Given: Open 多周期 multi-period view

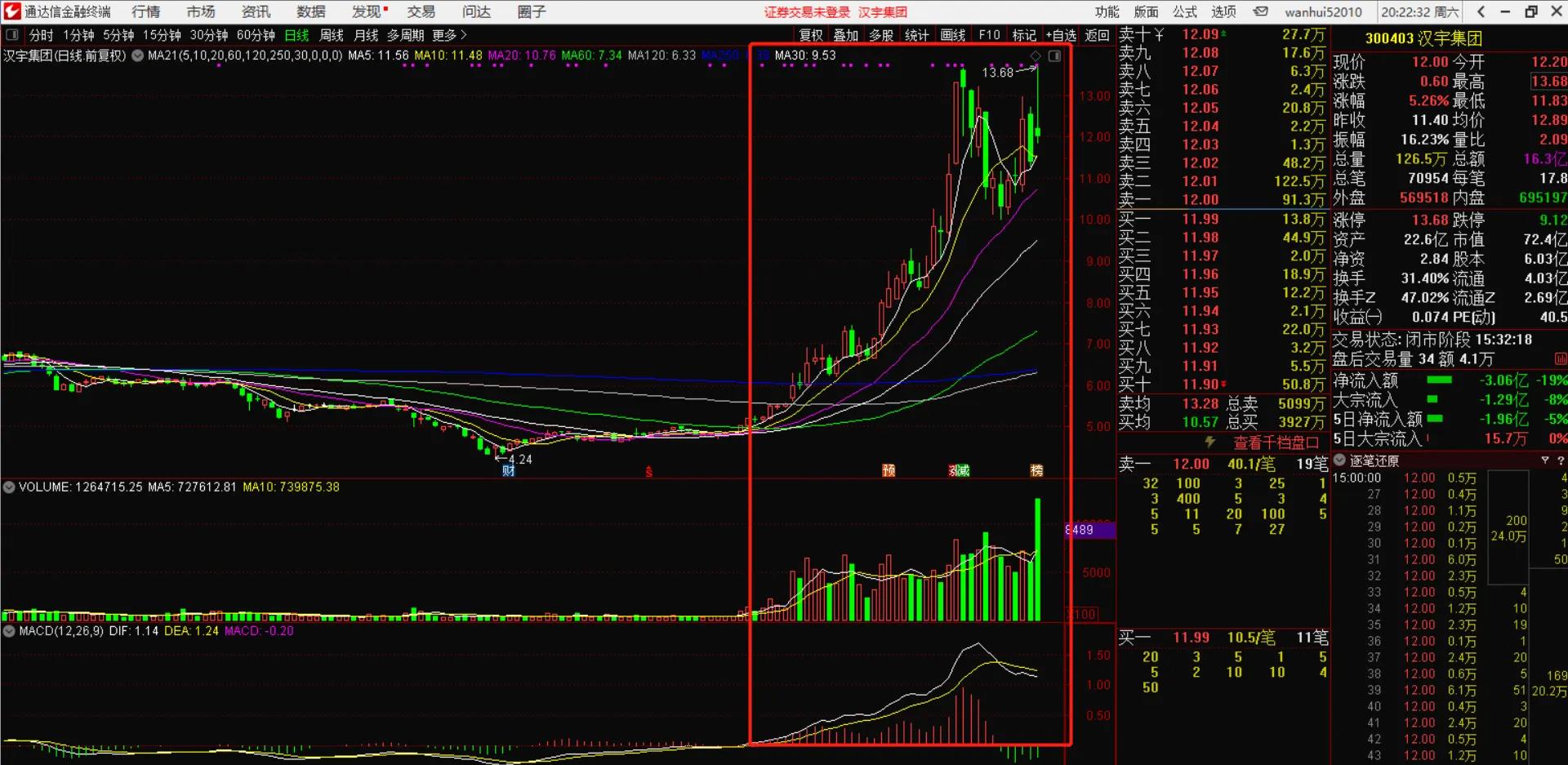Looking at the screenshot, I should click(405, 35).
